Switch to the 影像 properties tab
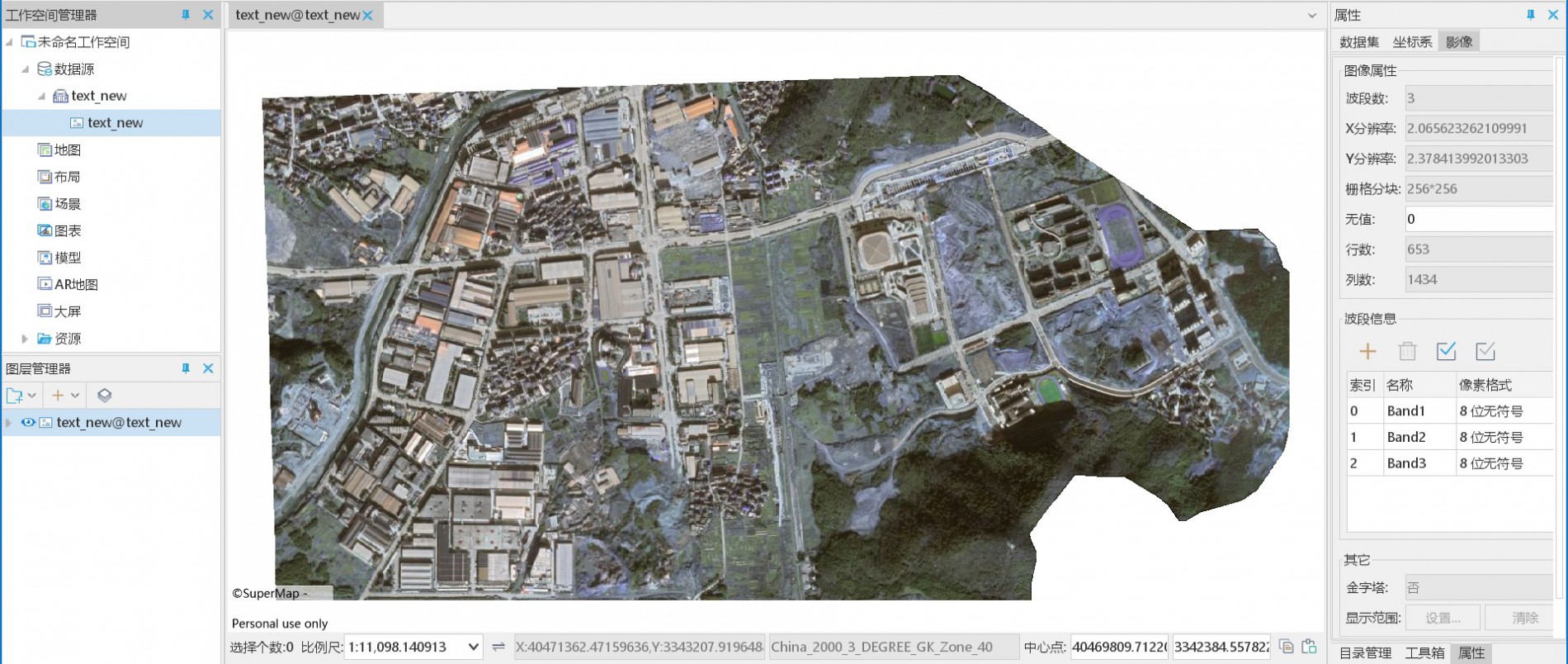This screenshot has width=1568, height=664. (1458, 42)
